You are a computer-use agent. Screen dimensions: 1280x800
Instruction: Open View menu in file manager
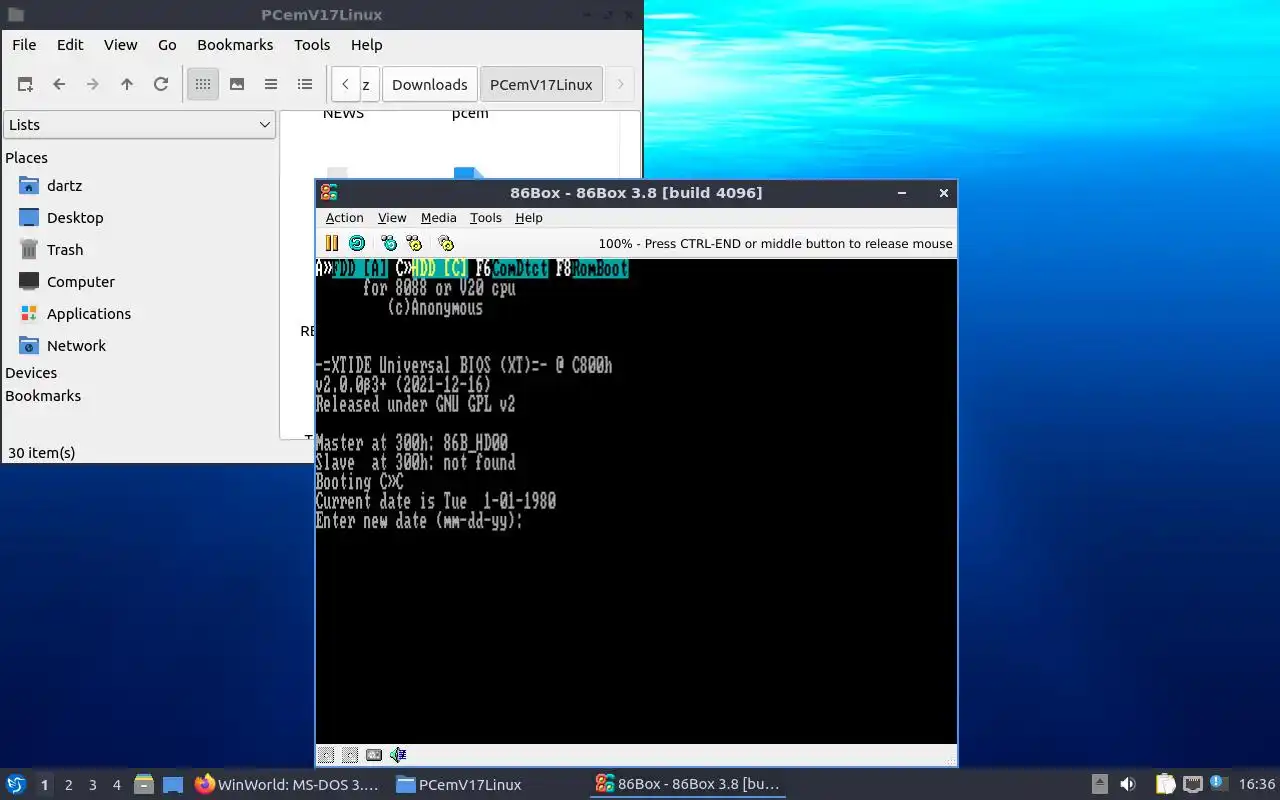click(121, 45)
